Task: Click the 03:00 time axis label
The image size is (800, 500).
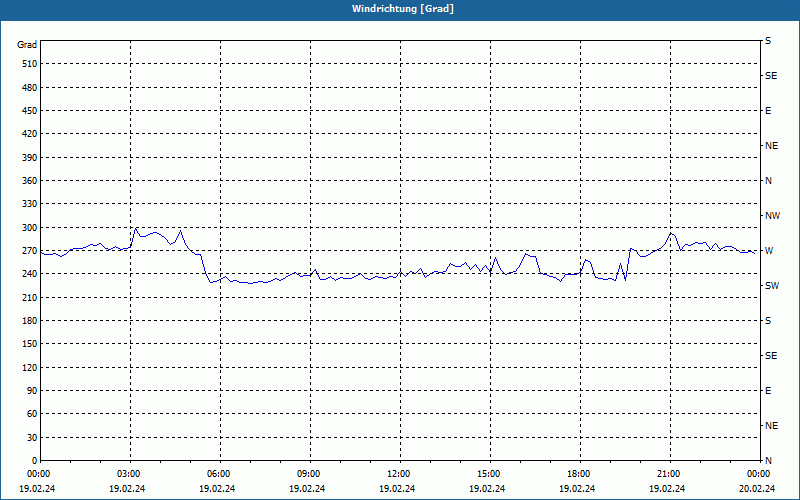Action: pos(128,473)
